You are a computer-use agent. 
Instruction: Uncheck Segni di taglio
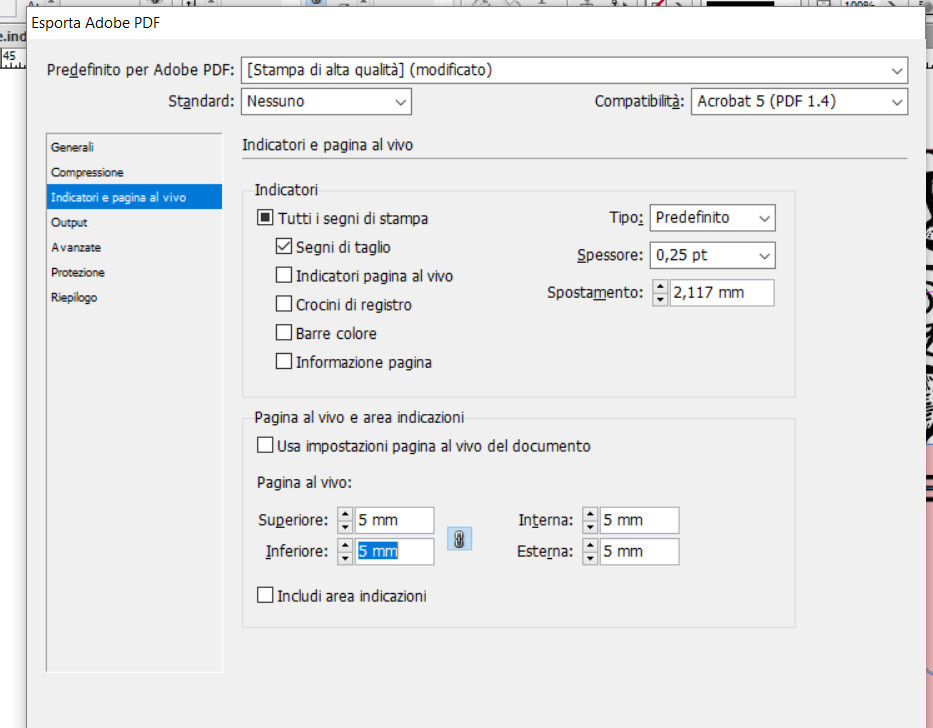[x=284, y=246]
